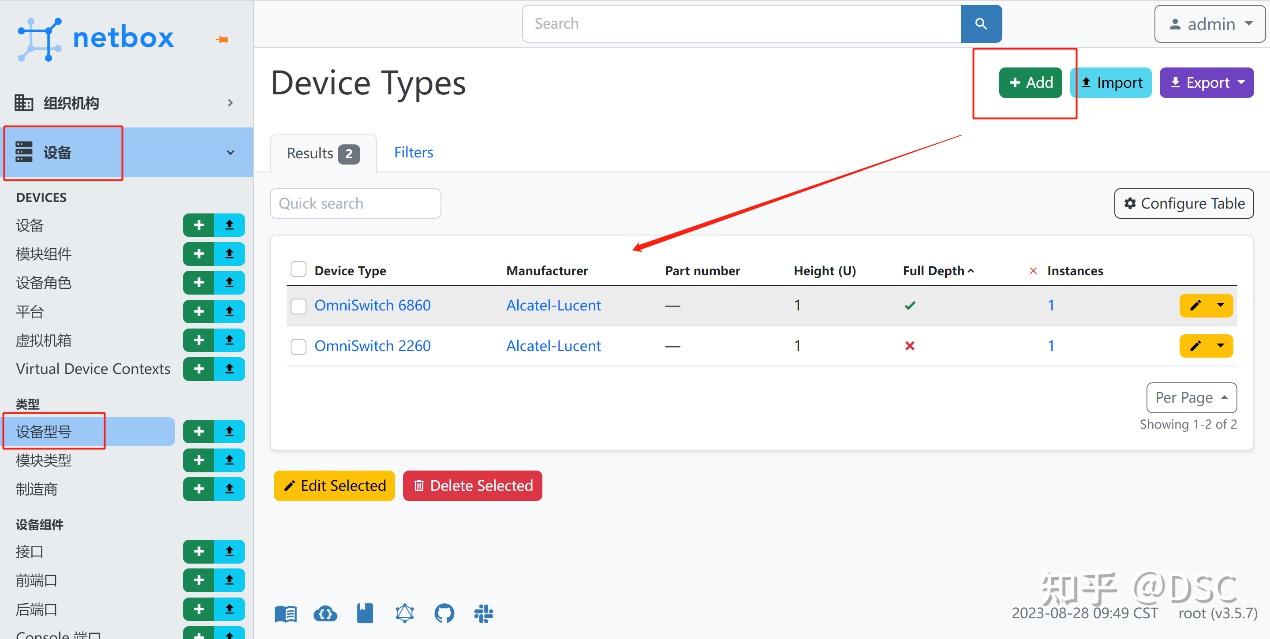Screen dimensions: 1270x639
Task: Click green plus next to 设备角色
Action: click(x=198, y=283)
